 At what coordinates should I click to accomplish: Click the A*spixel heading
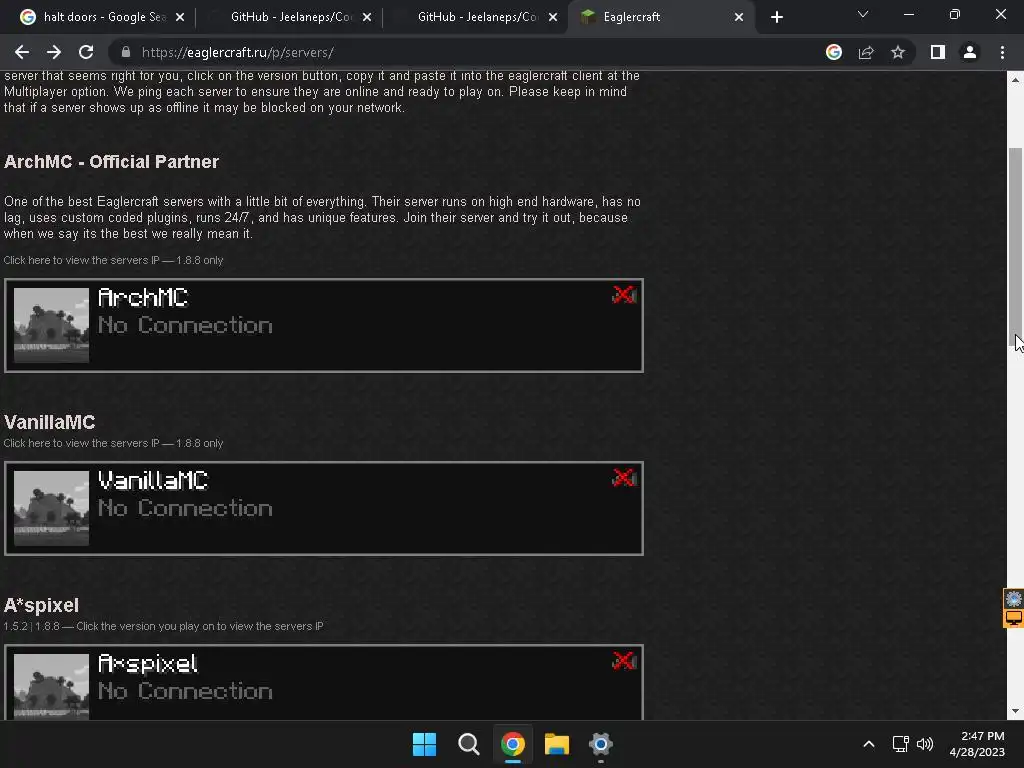tap(41, 605)
